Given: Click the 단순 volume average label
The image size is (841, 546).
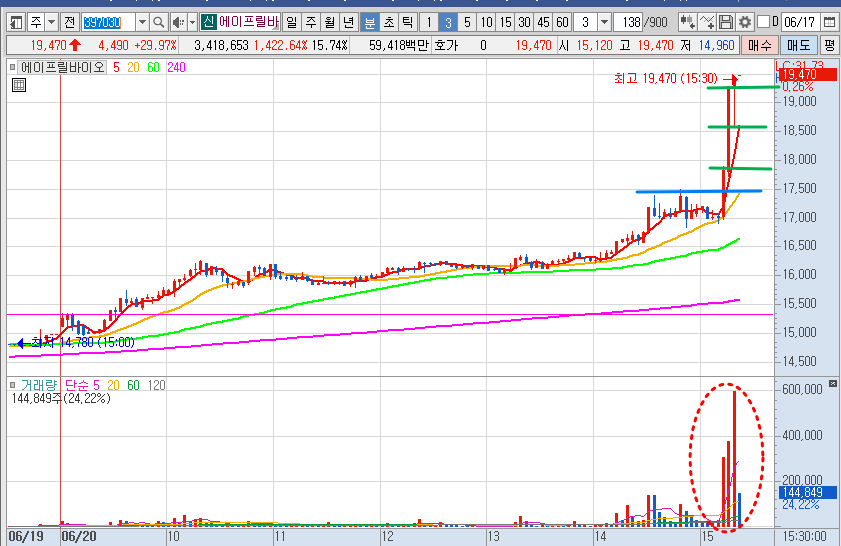Looking at the screenshot, I should (77, 385).
